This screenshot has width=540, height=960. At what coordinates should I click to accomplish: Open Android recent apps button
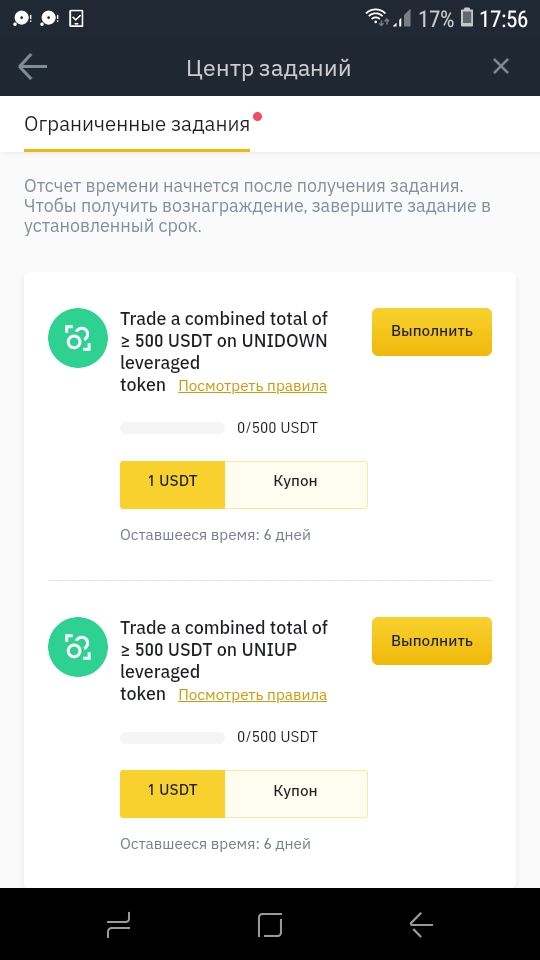click(x=118, y=924)
